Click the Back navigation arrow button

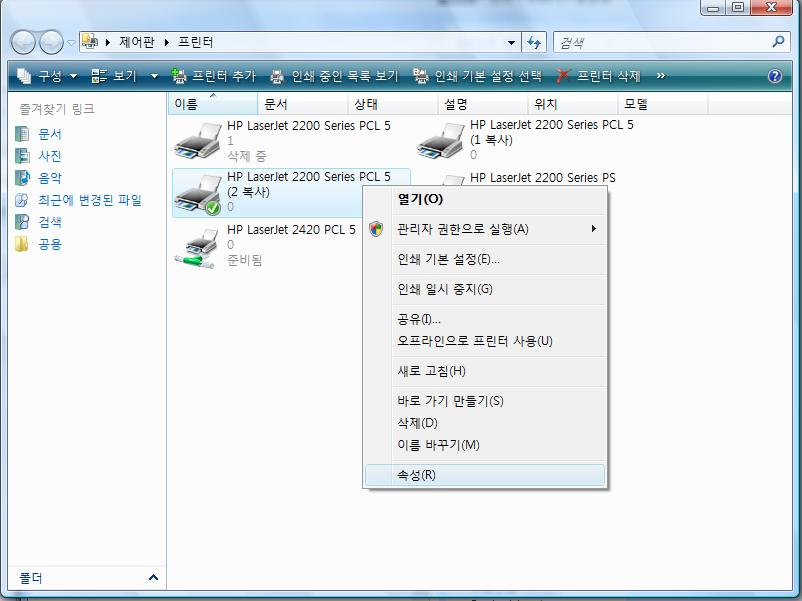[23, 42]
